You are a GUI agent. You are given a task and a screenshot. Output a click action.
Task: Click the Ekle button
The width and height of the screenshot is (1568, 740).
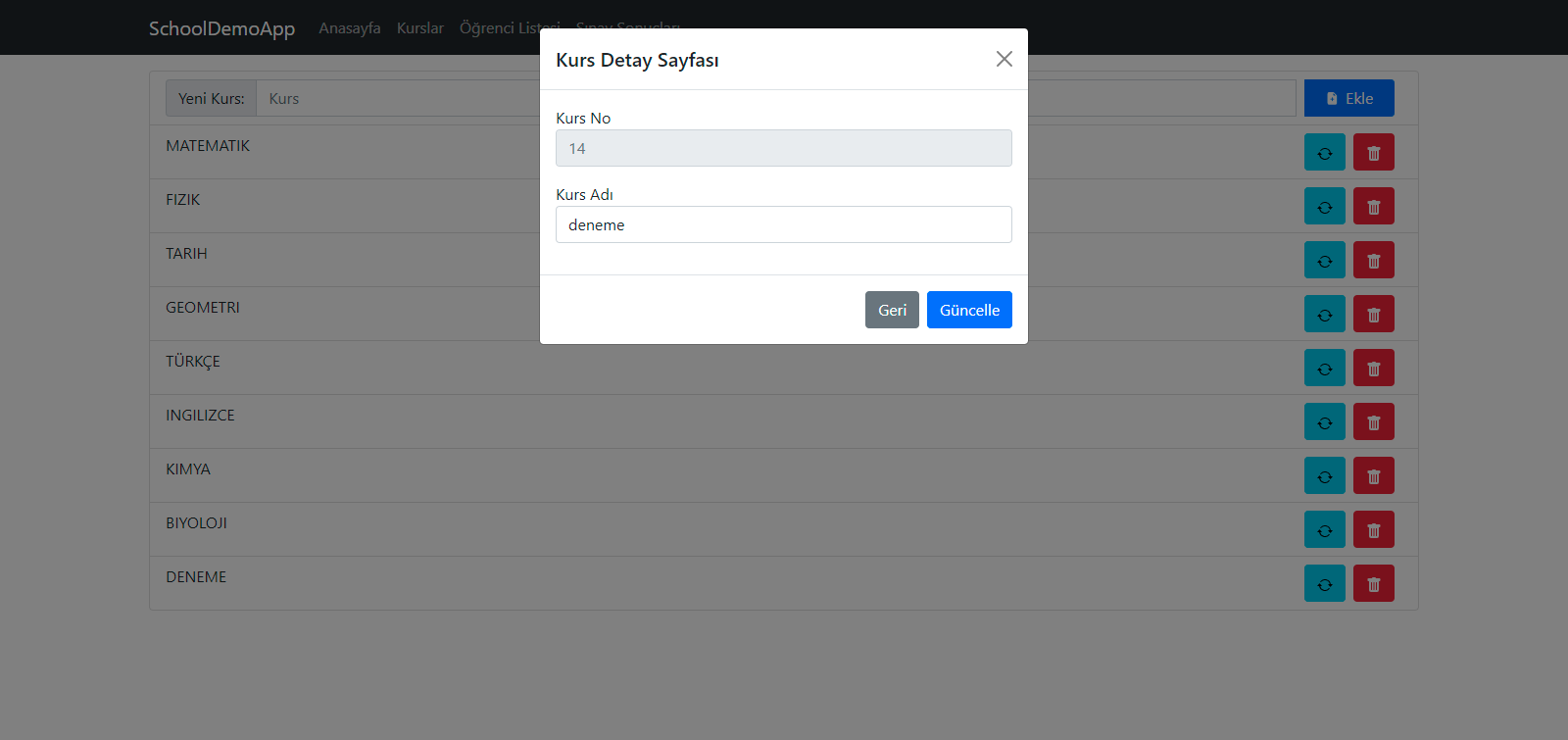(1349, 98)
